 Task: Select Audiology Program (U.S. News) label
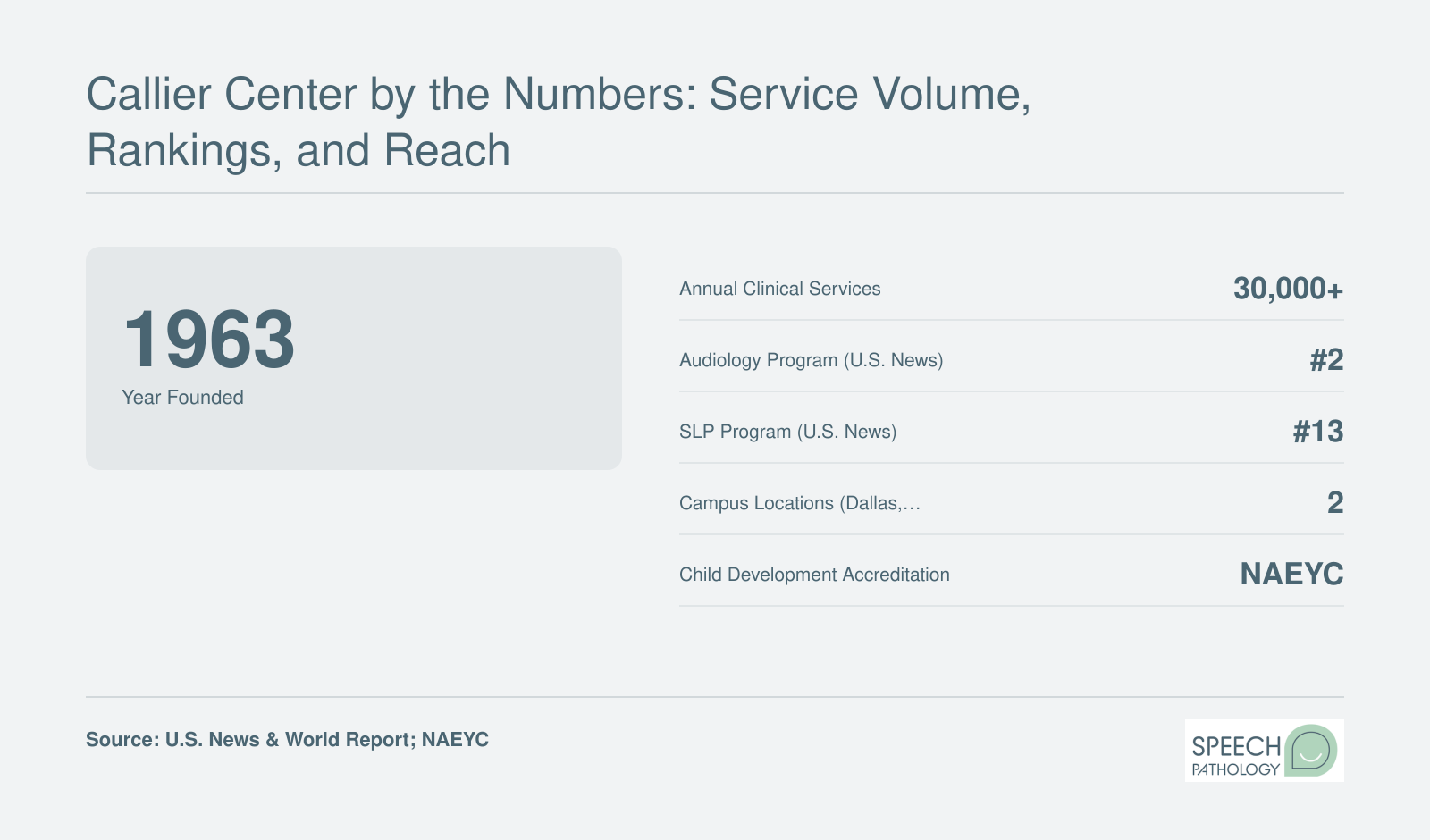click(x=811, y=360)
